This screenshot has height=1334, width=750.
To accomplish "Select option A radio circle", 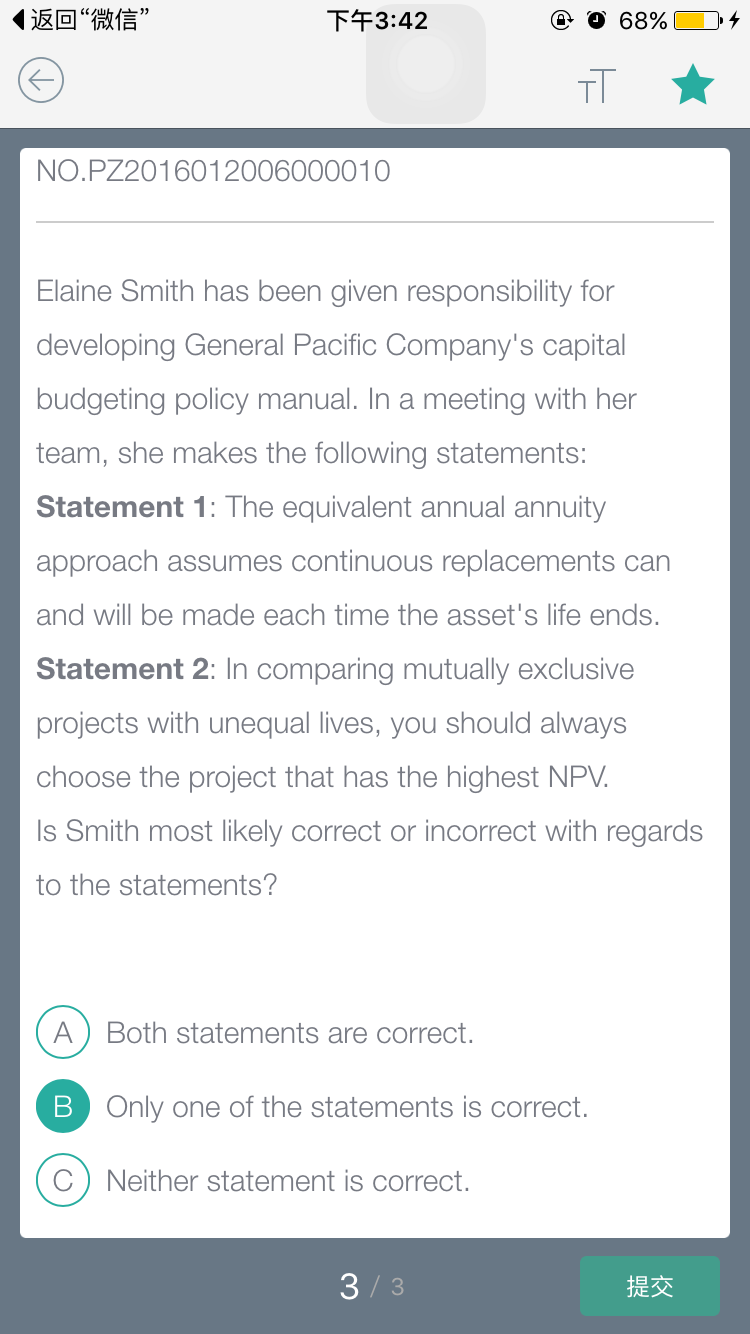I will click(63, 1032).
